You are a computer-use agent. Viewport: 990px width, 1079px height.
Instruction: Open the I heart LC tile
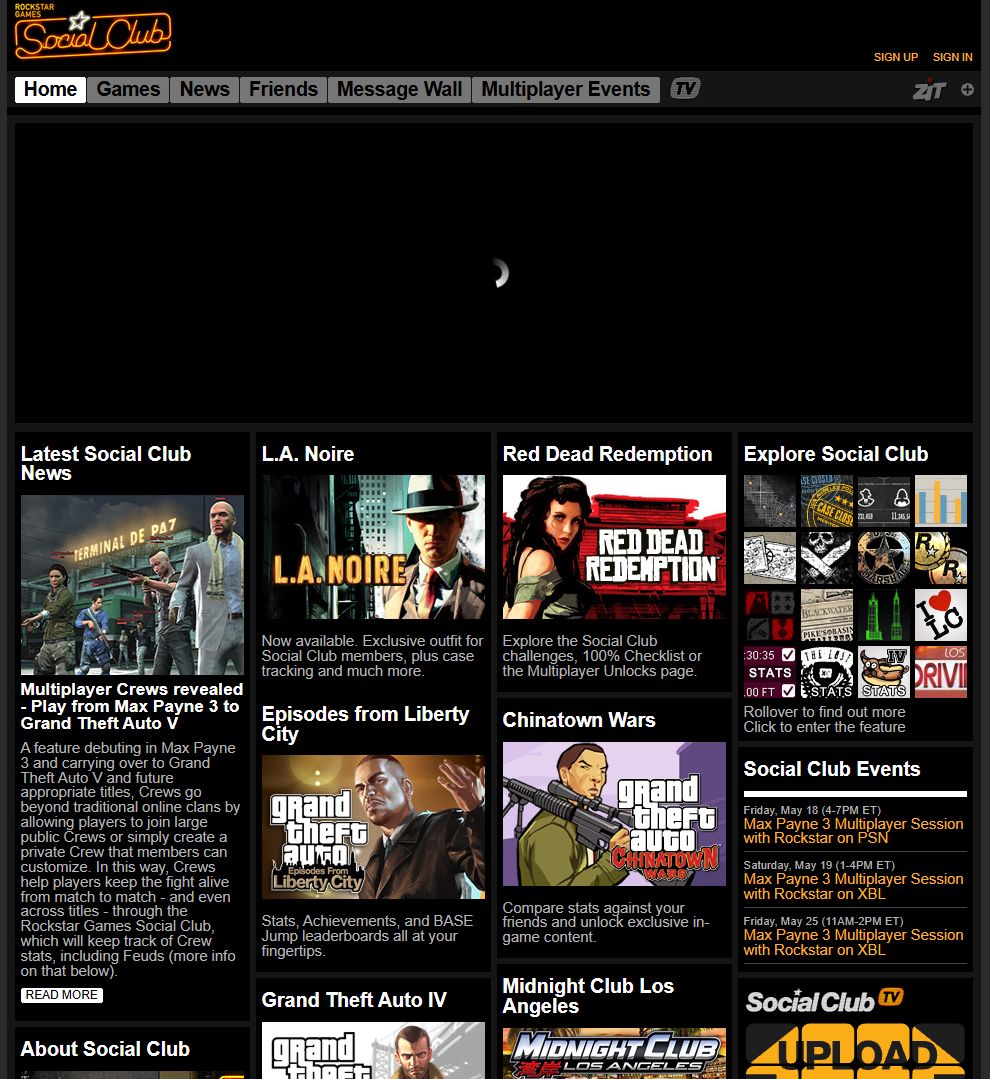[941, 615]
